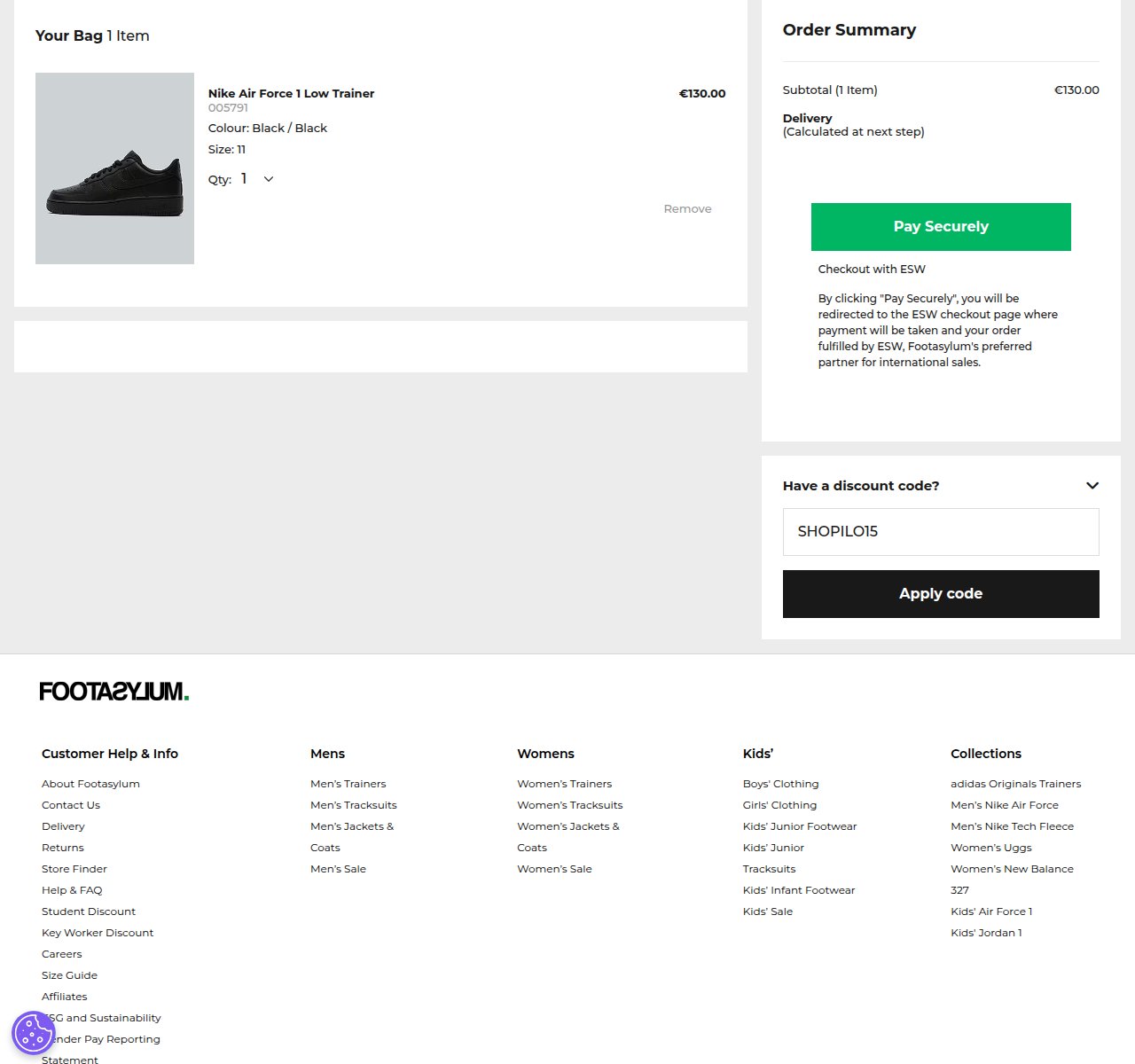Viewport: 1135px width, 1064px height.
Task: Open the Kids' Jordan 1 link
Action: [x=986, y=933]
